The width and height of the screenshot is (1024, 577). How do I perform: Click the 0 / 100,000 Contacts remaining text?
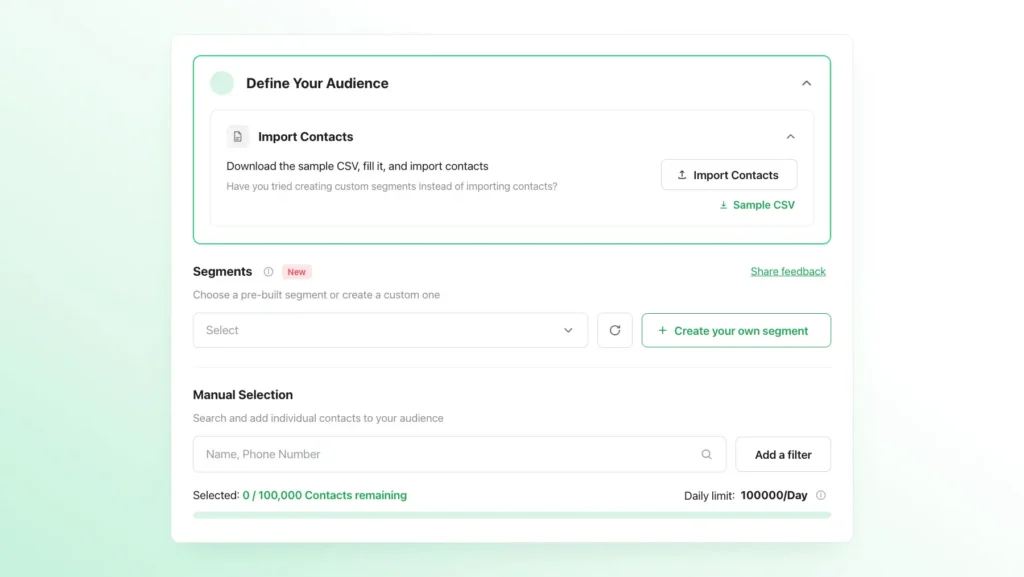click(x=325, y=495)
